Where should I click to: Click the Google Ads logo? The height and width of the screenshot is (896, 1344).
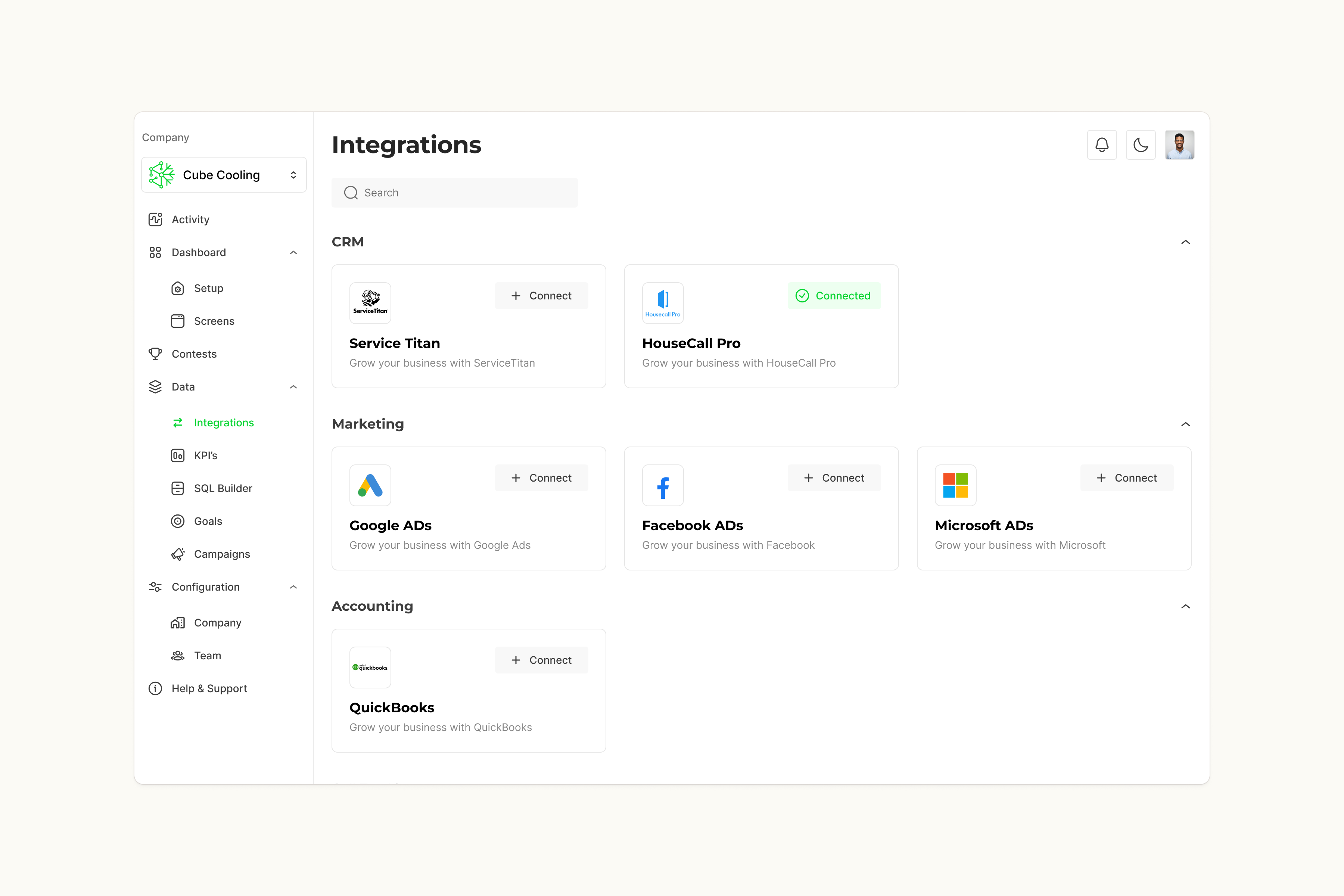(x=370, y=485)
